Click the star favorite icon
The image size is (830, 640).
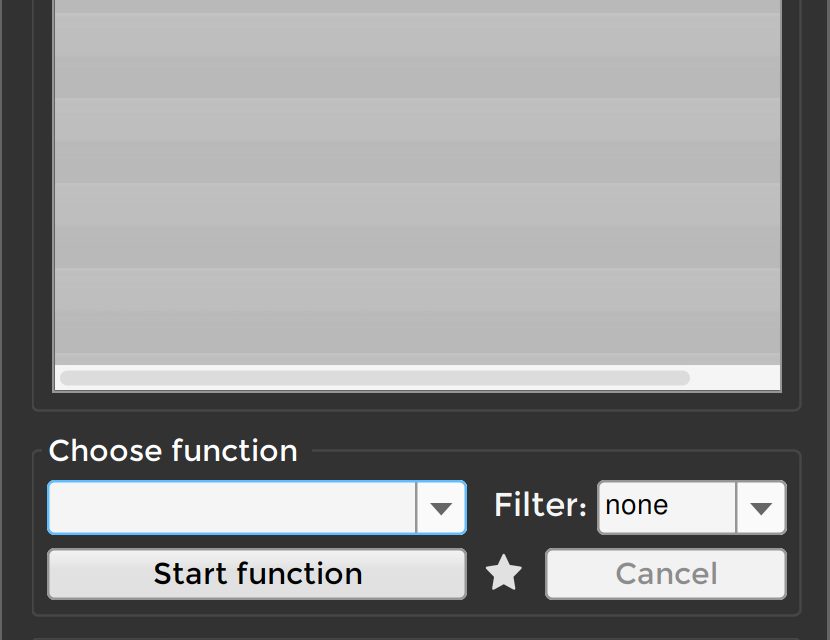tap(504, 574)
